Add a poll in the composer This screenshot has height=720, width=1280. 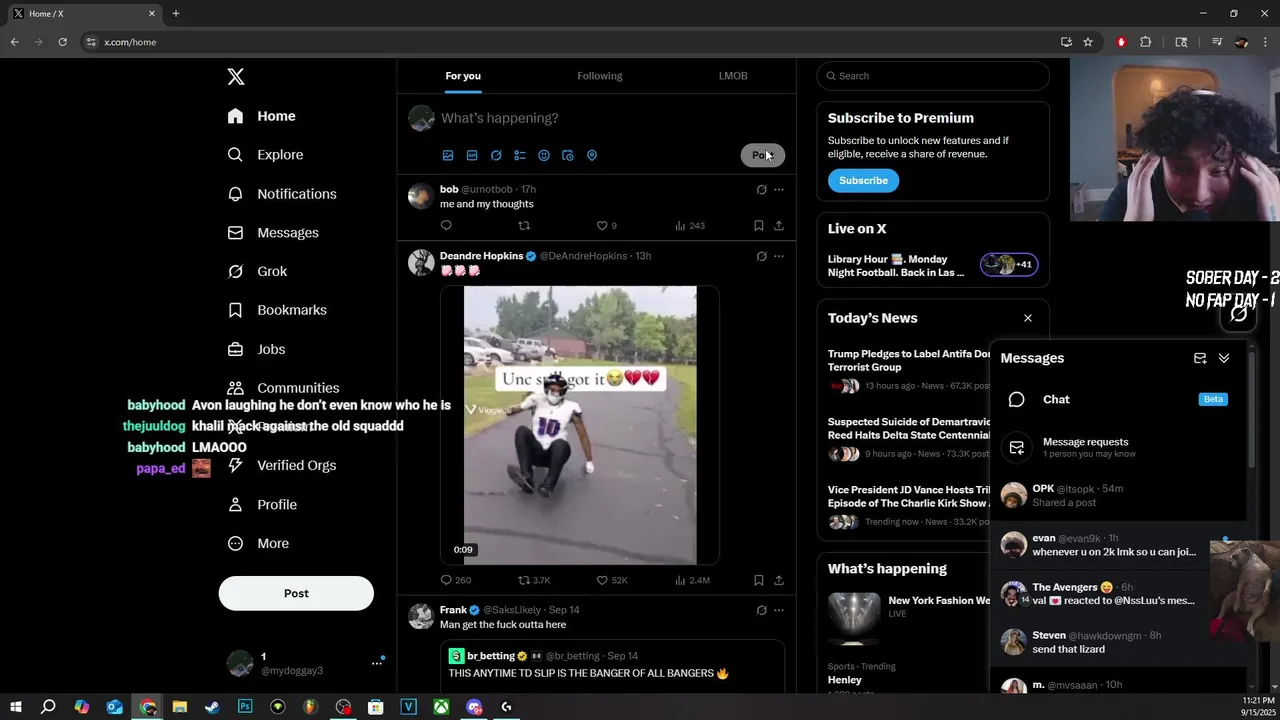pos(520,155)
